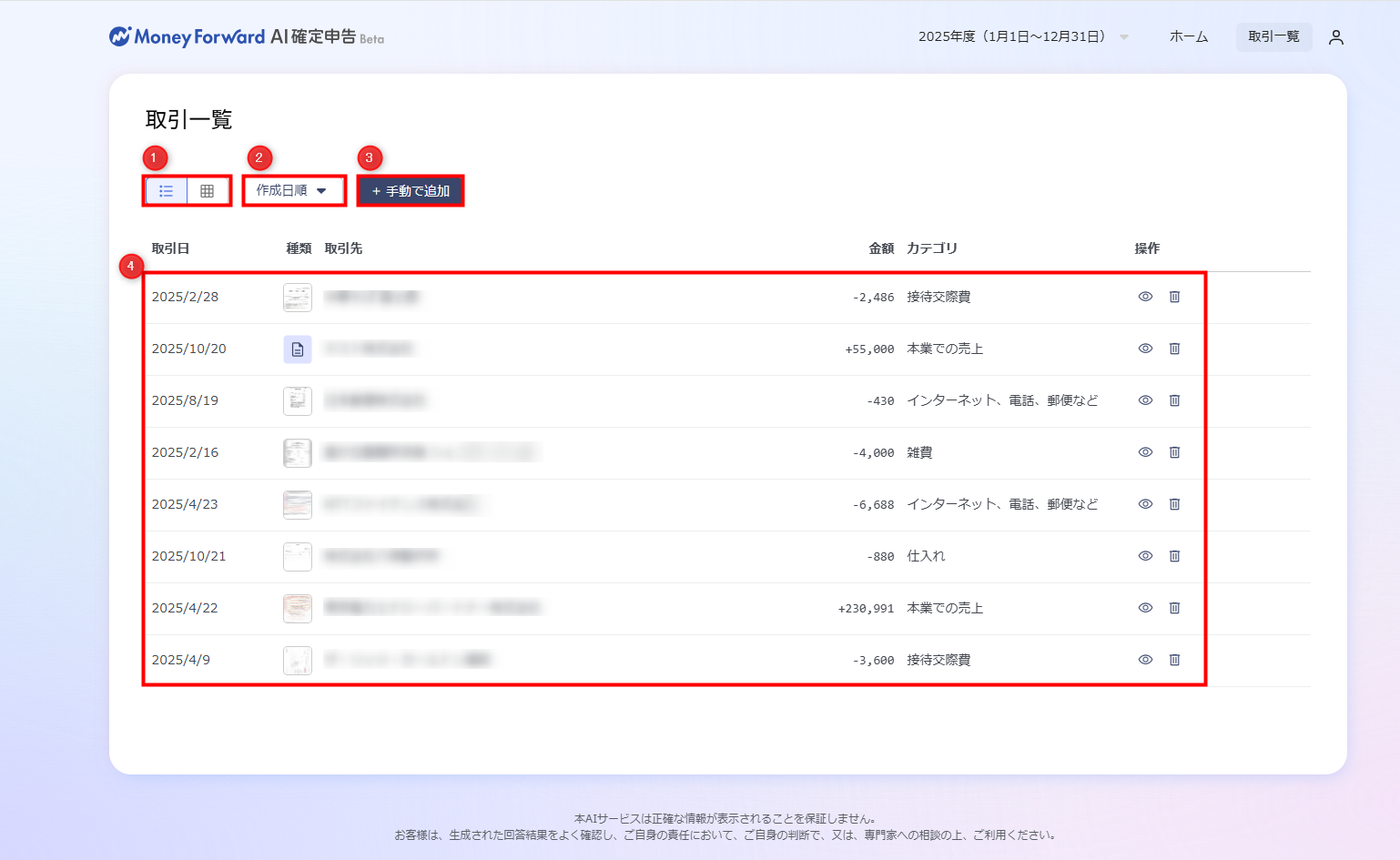Image resolution: width=1400 pixels, height=860 pixels.
Task: Open the 2025年度 fiscal year selector
Action: coord(1022,37)
